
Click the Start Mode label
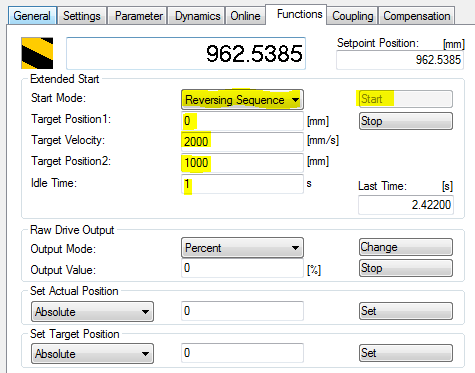(58, 98)
